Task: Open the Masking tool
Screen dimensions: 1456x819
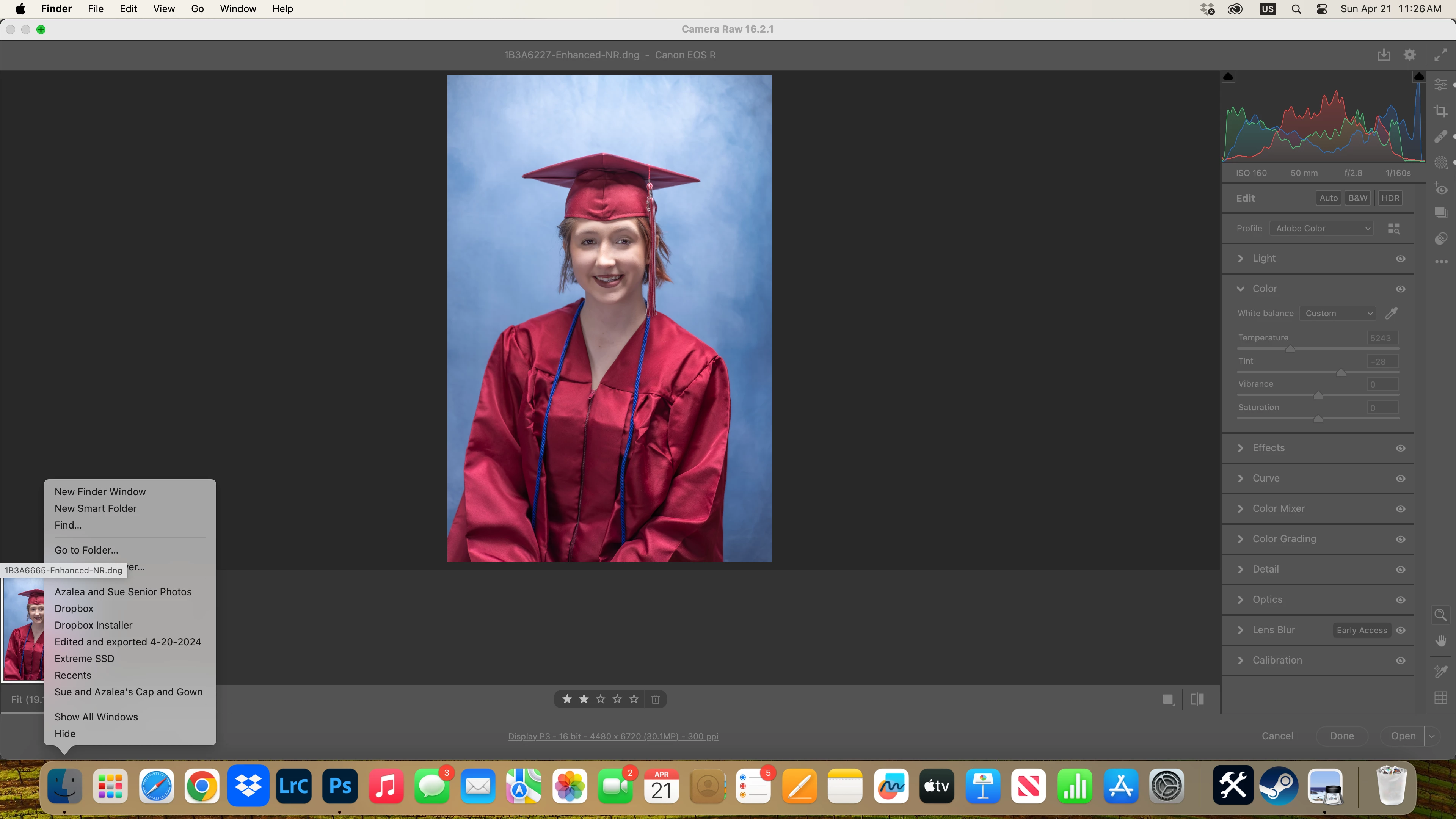Action: pos(1440,163)
